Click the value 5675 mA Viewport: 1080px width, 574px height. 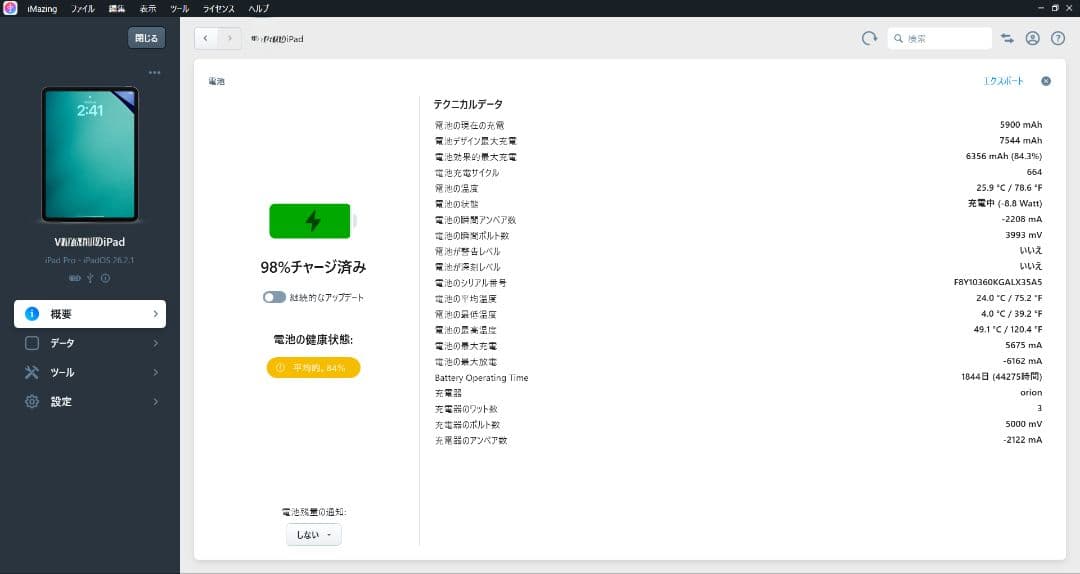tap(1024, 345)
